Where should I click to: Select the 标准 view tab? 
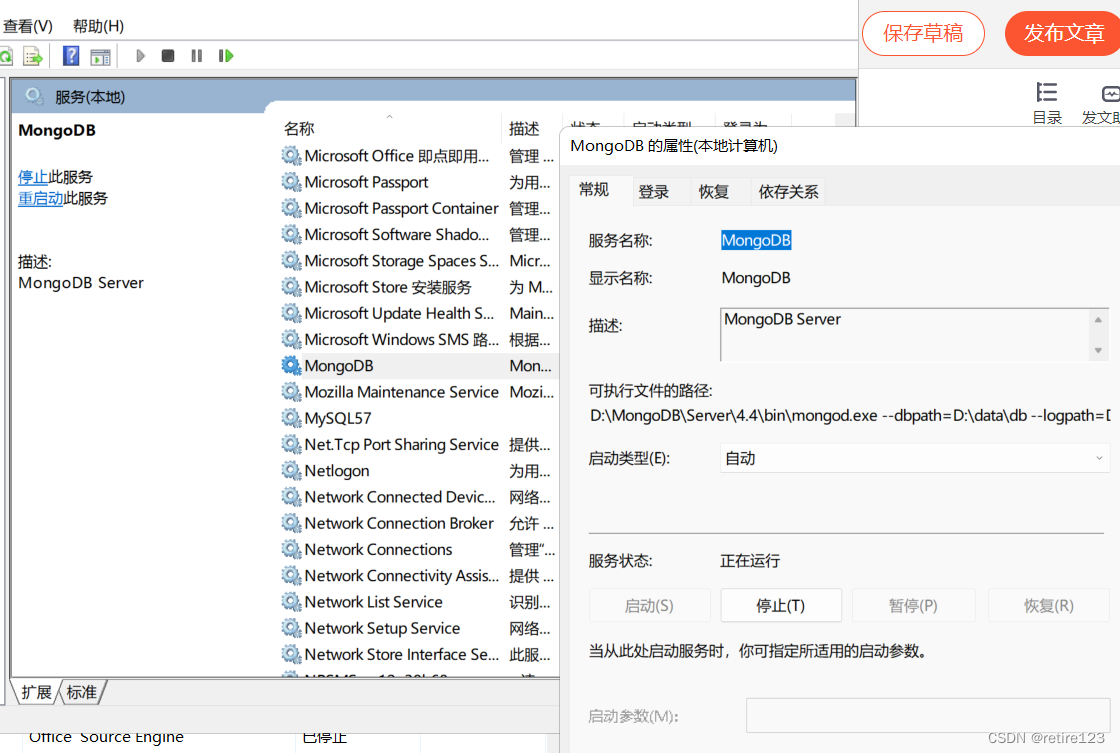pos(81,692)
